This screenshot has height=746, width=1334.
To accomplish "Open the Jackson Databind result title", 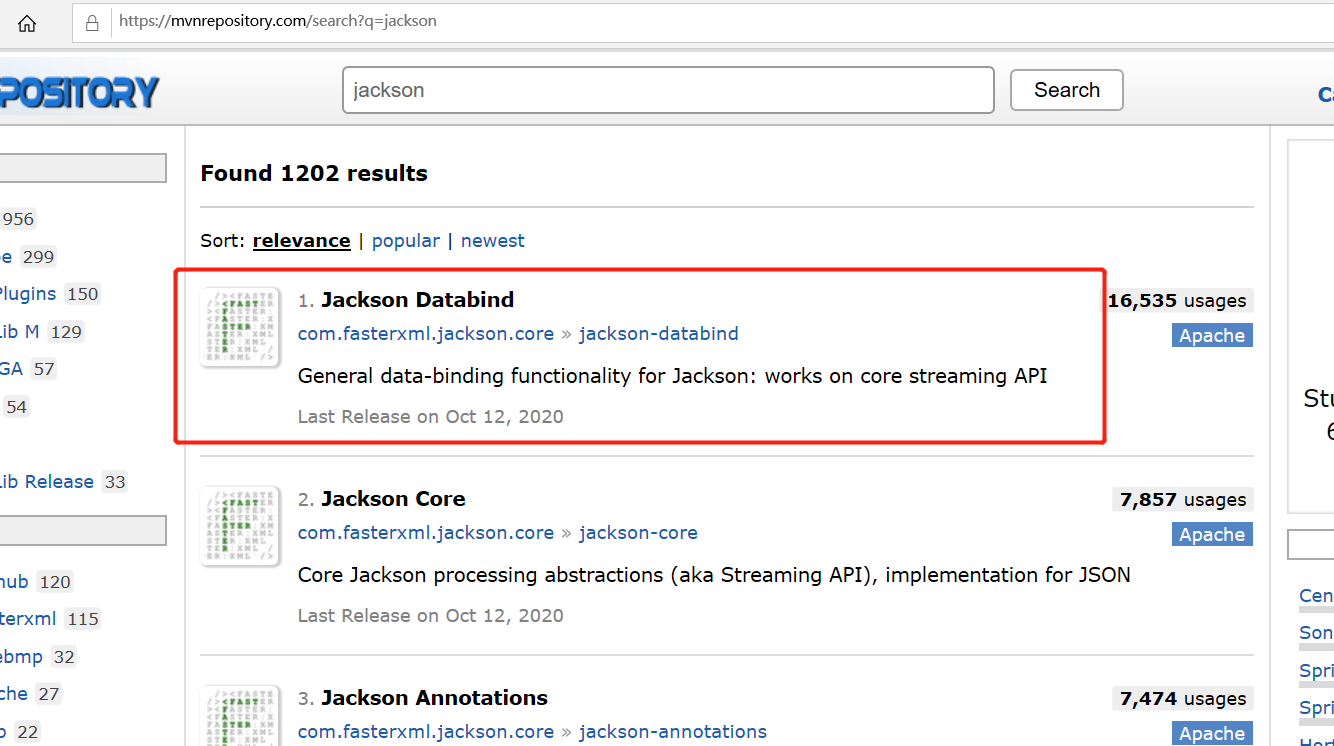I will pyautogui.click(x=417, y=300).
